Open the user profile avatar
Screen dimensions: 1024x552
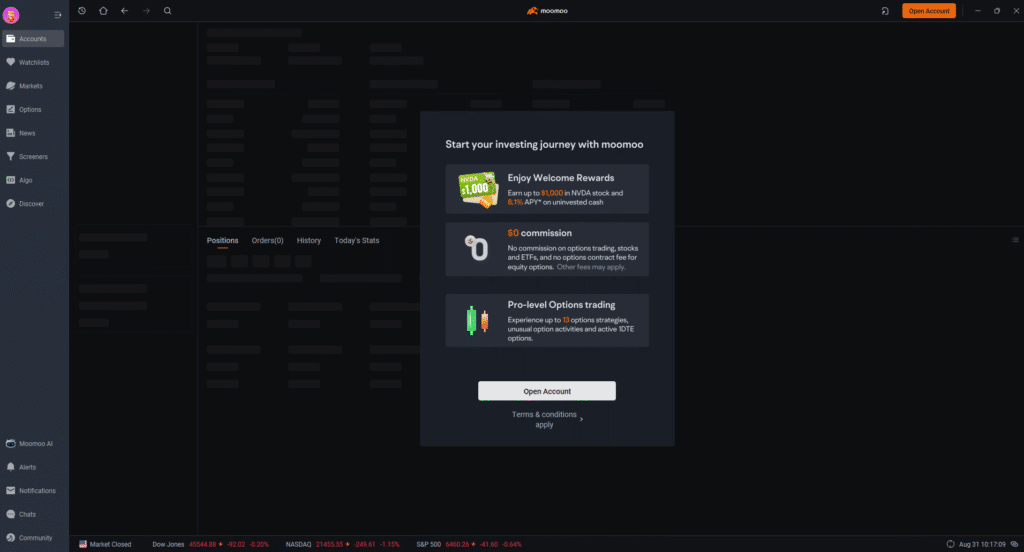pyautogui.click(x=11, y=14)
